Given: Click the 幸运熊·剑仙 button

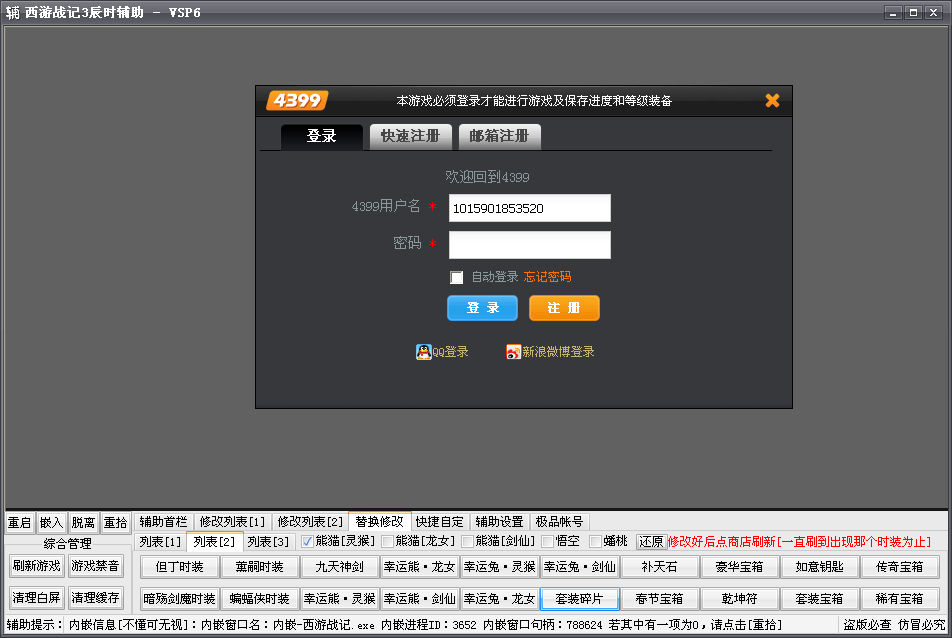Looking at the screenshot, I should [x=420, y=599].
